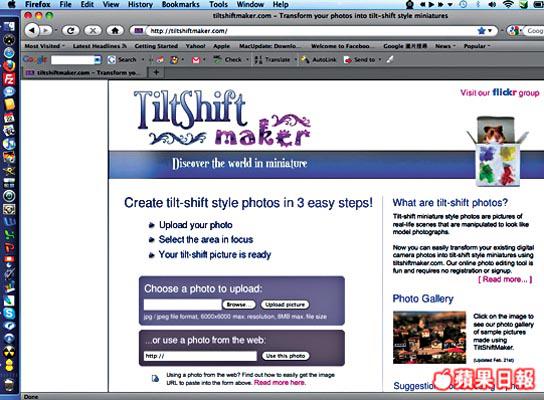The width and height of the screenshot is (544, 400).
Task: Open the URL bar history dropdown arrow
Action: [x=490, y=31]
